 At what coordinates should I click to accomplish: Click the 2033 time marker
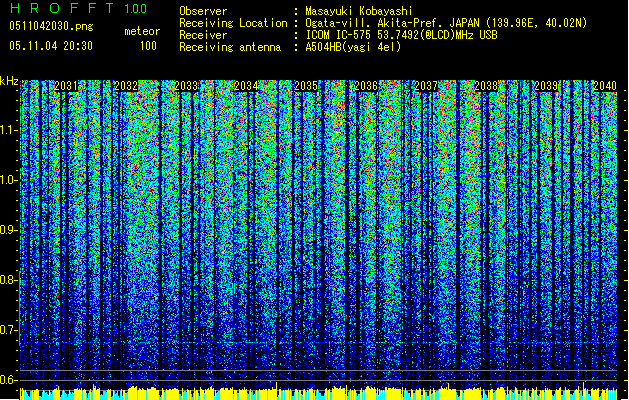tap(186, 87)
